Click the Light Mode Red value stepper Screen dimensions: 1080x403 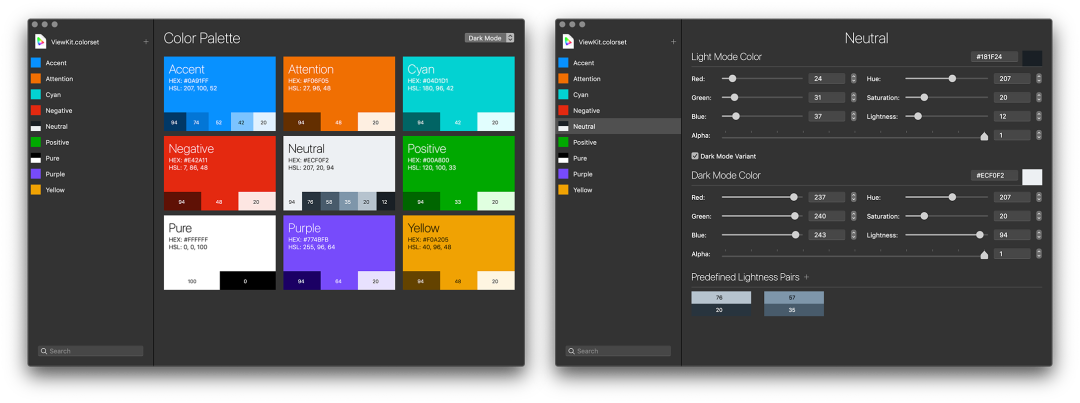point(853,79)
